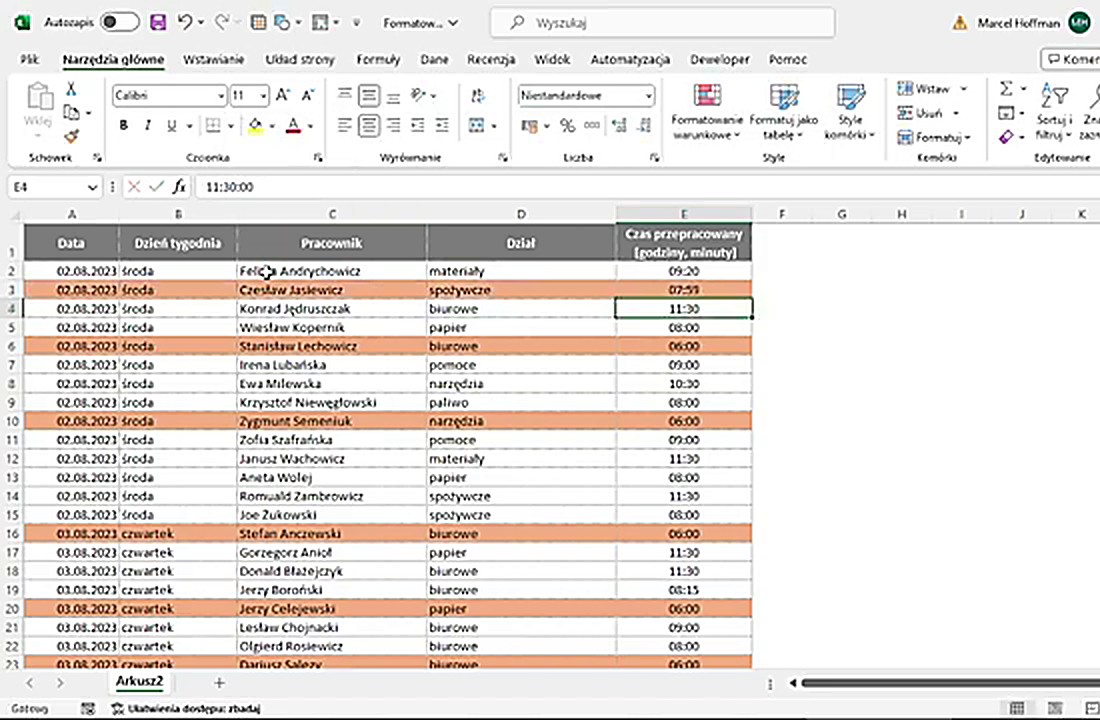Expand the Name Box dropdown arrow

pyautogui.click(x=92, y=187)
